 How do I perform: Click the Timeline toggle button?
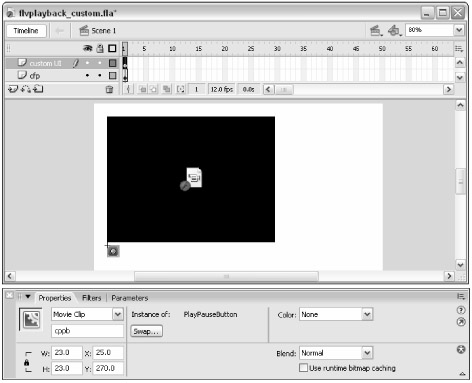(26, 31)
